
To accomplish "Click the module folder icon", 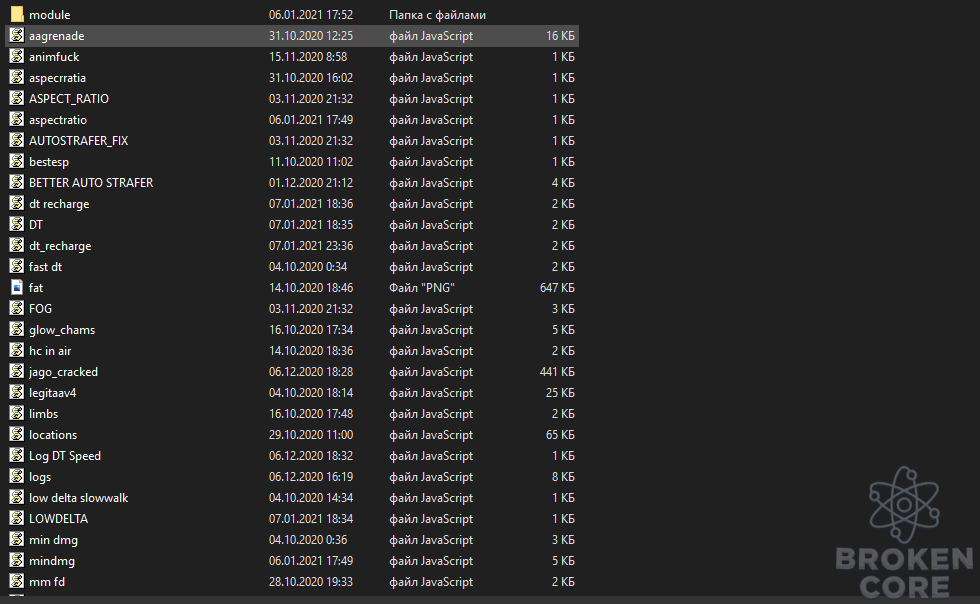I will 17,14.
